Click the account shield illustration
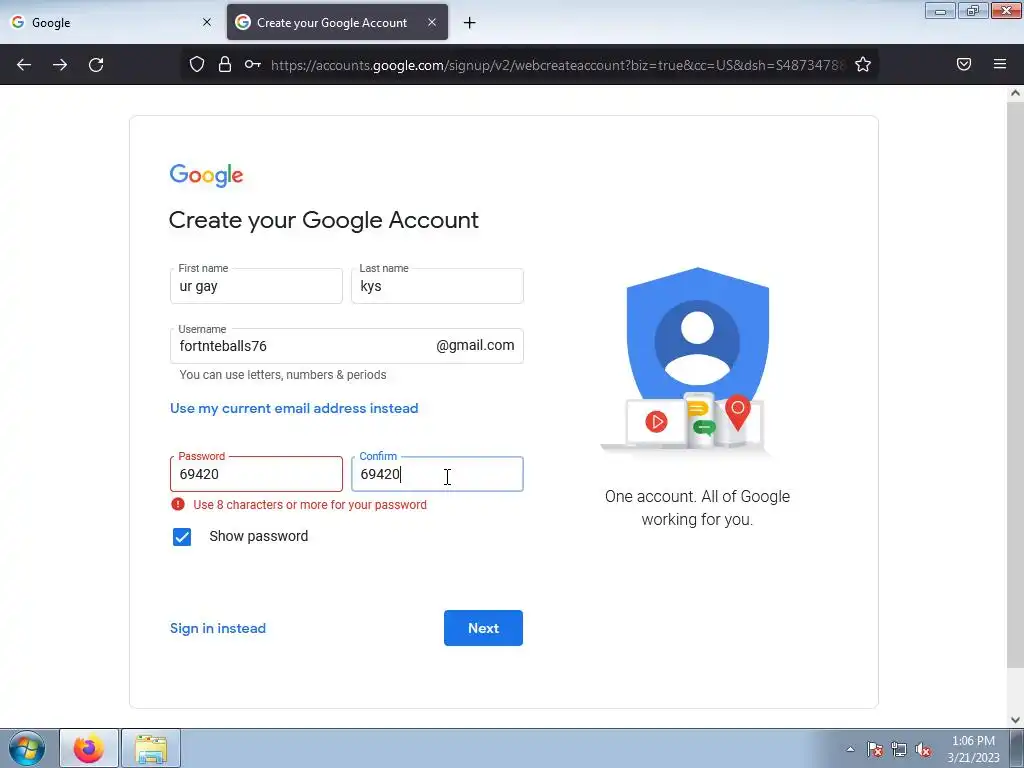The height and width of the screenshot is (768, 1024). [x=697, y=359]
